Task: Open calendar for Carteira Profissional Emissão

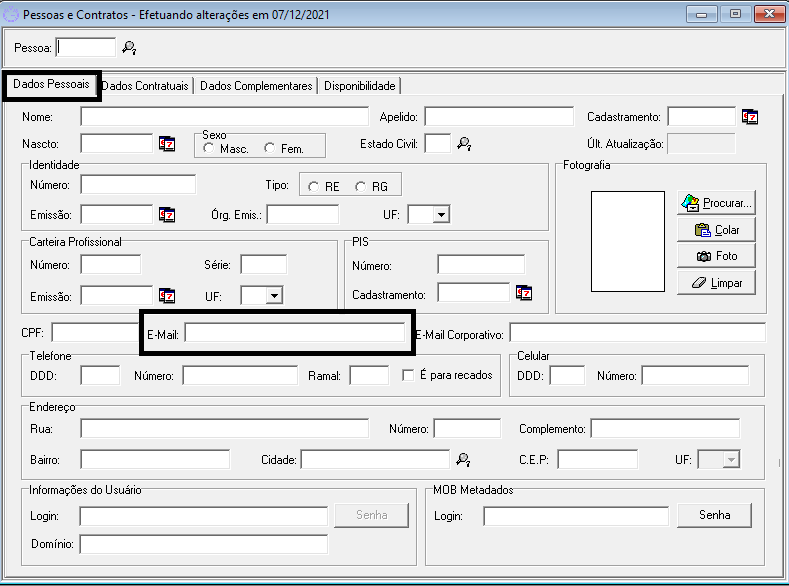Action: 167,295
